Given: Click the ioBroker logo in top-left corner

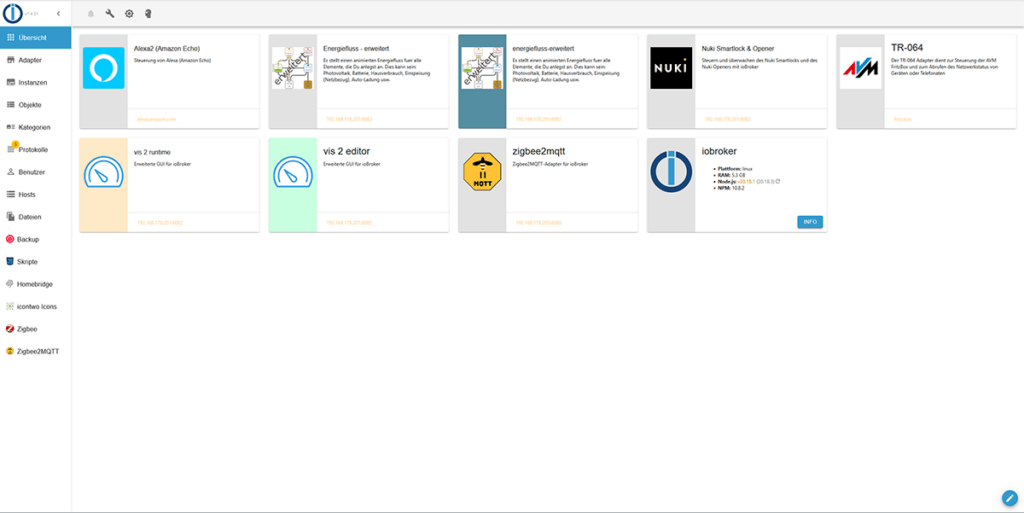Looking at the screenshot, I should click(13, 13).
